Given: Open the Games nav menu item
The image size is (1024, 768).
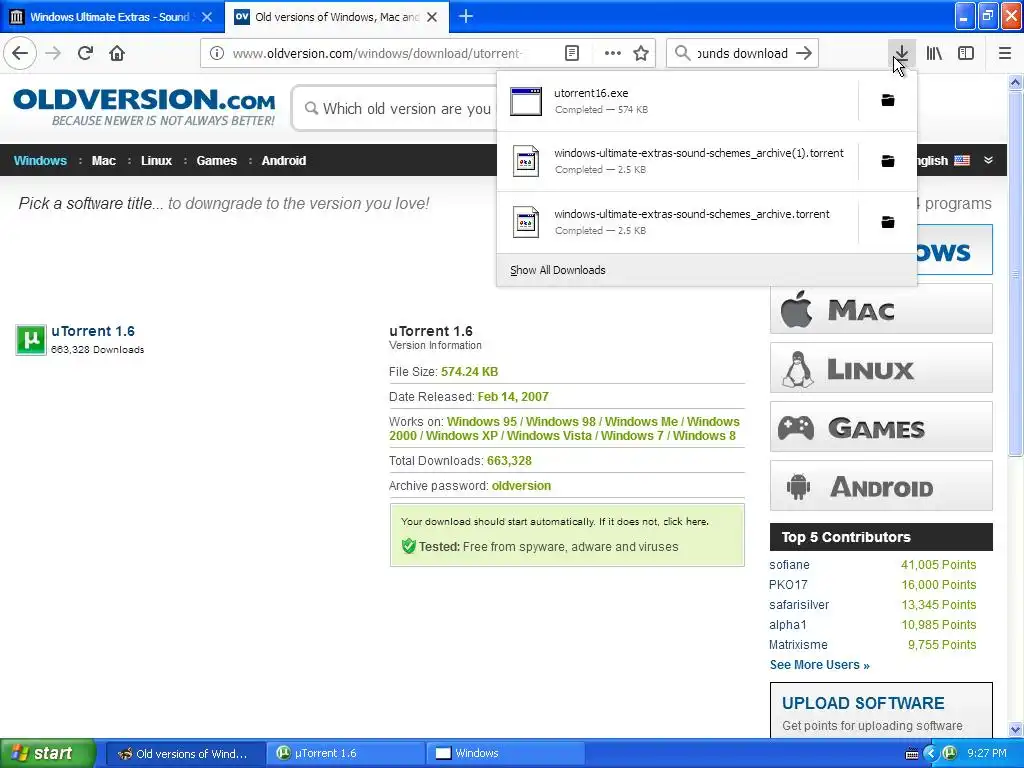Looking at the screenshot, I should [x=216, y=161].
